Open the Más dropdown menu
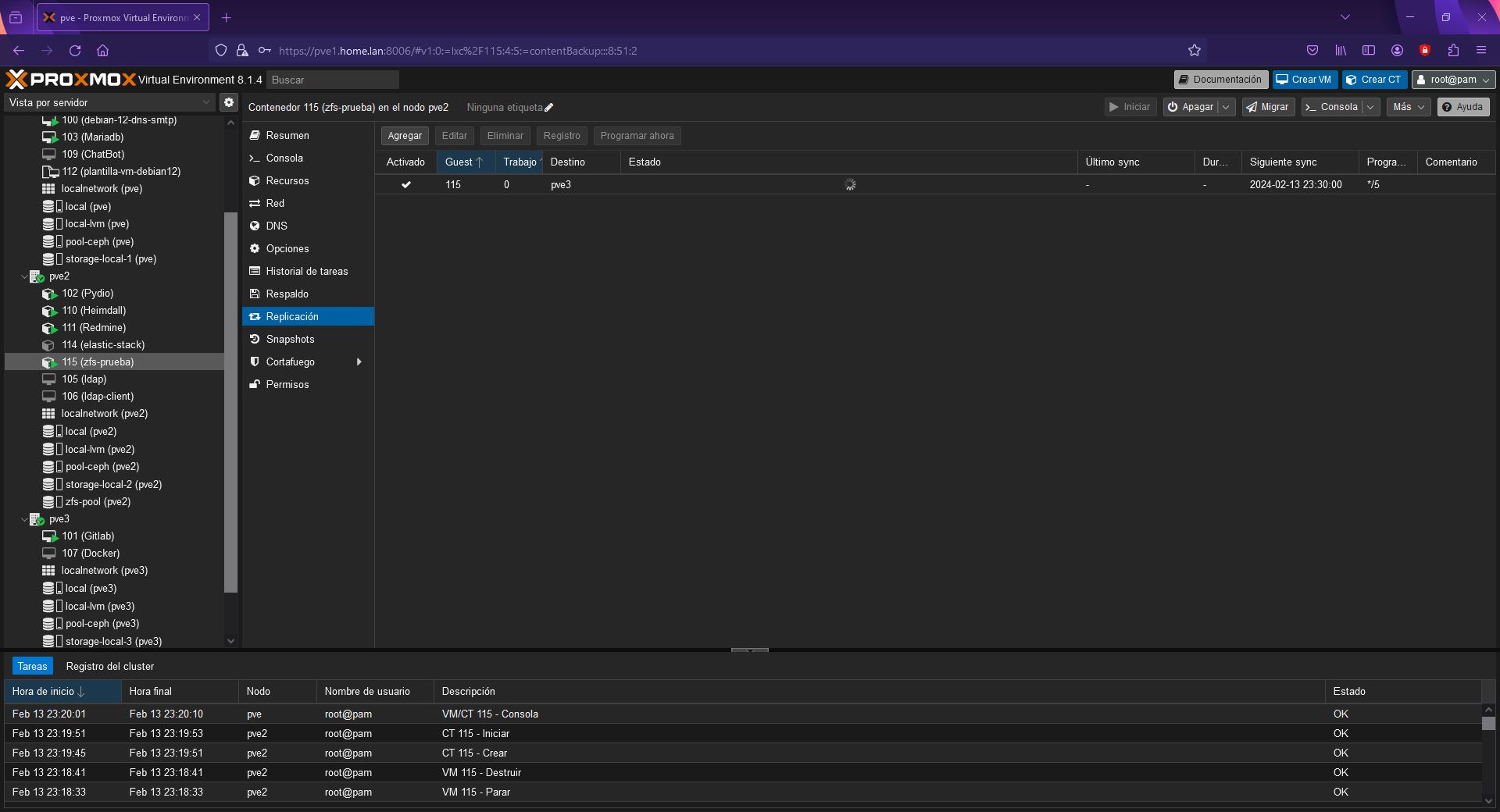This screenshot has width=1500, height=812. coord(1409,107)
